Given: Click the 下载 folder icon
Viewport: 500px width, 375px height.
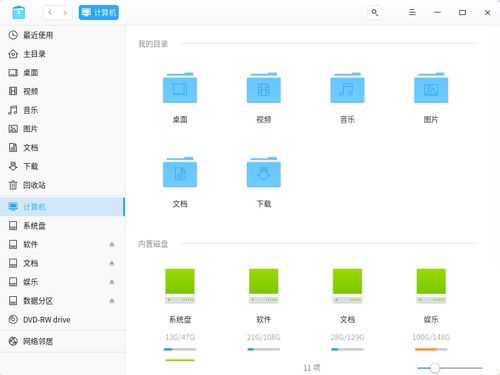Looking at the screenshot, I should pyautogui.click(x=264, y=172).
